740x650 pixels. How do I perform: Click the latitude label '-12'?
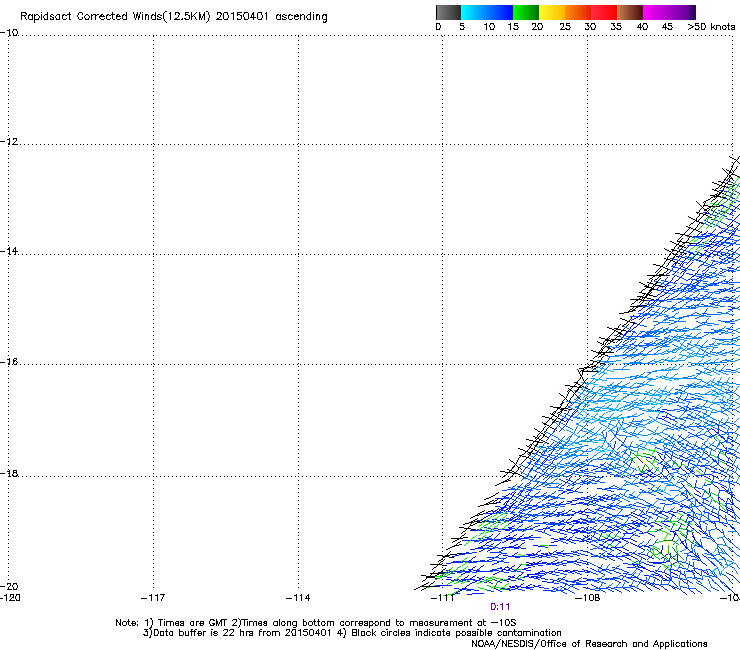point(9,142)
